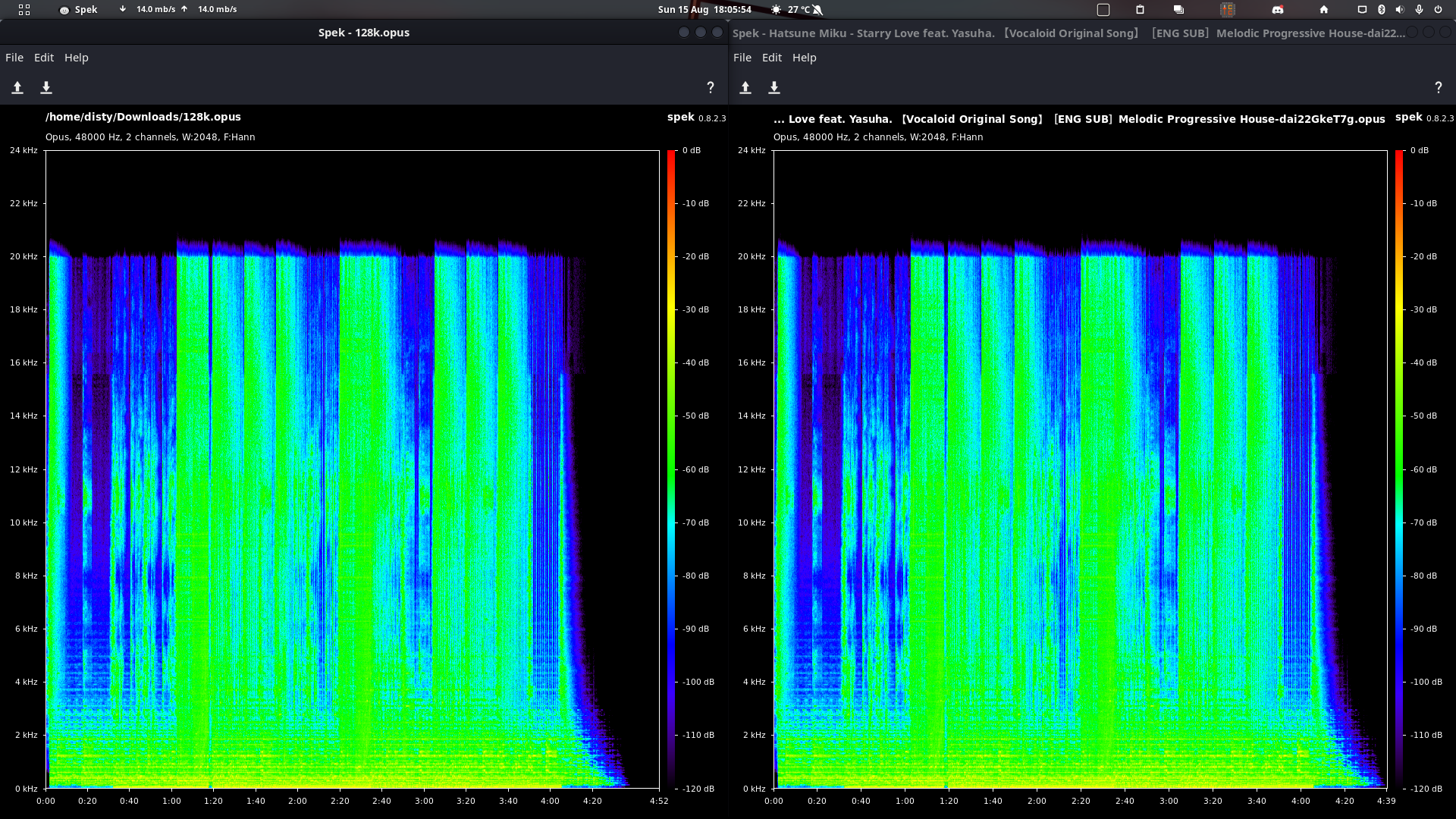Click the 4:39 end time label in Hatsune Miku window
This screenshot has height=819, width=1456.
[1386, 801]
